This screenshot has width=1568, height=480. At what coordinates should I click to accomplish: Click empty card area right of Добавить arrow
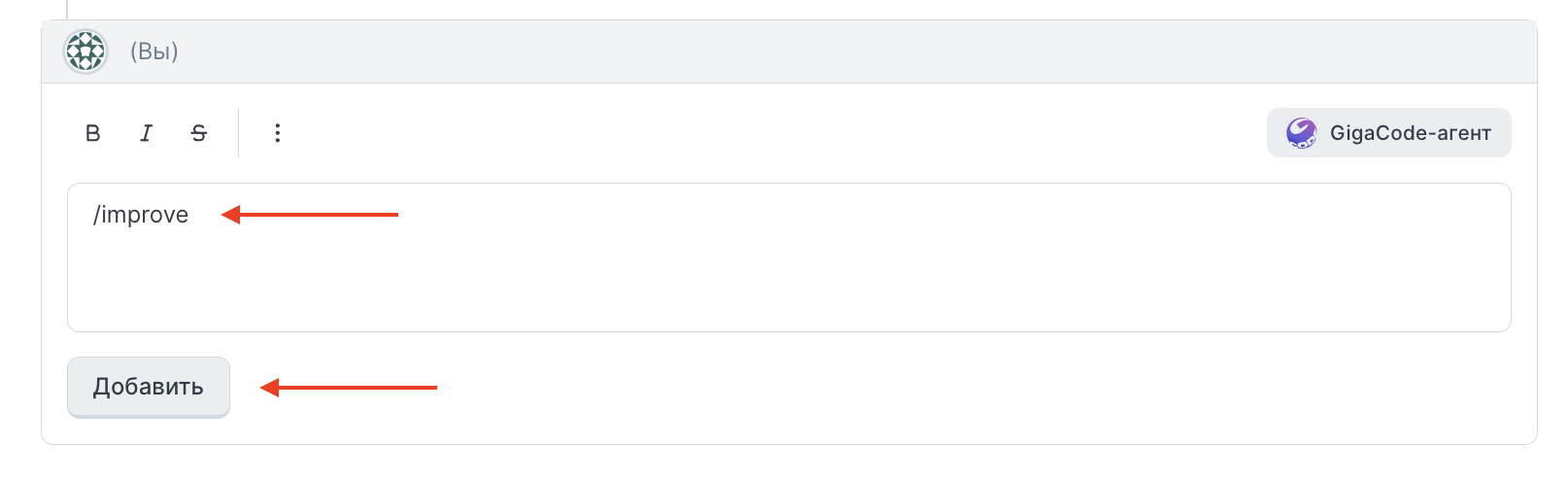(971, 388)
